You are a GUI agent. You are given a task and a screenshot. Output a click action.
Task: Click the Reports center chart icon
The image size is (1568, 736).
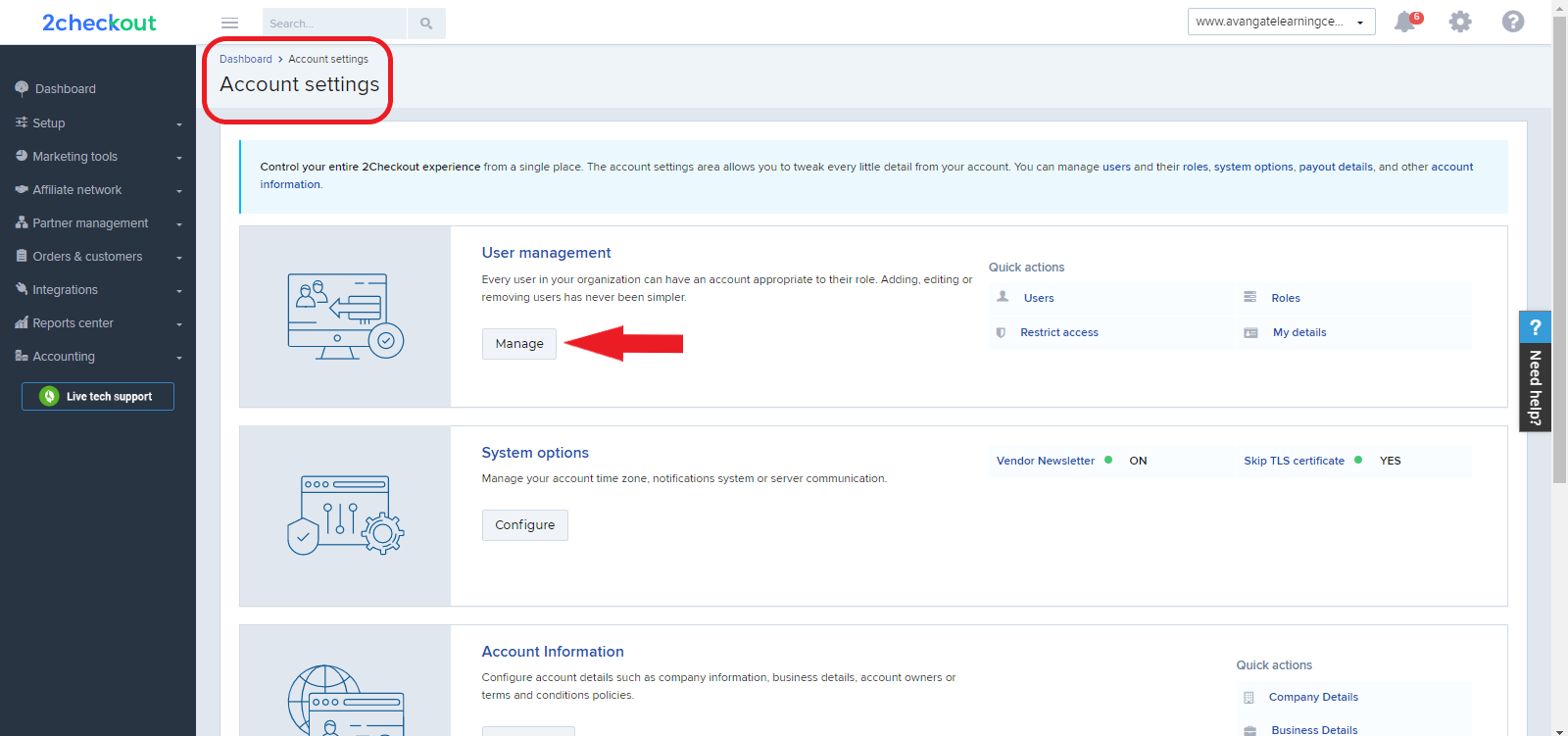(22, 322)
